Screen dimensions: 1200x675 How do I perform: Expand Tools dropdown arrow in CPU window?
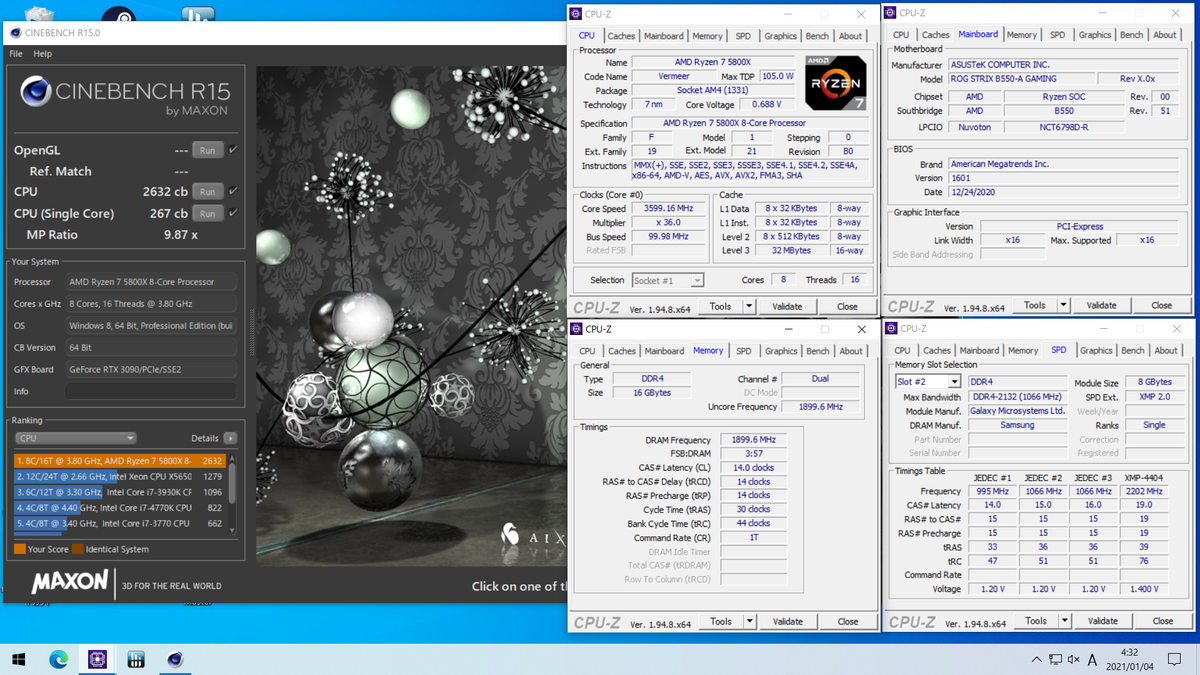[x=749, y=307]
